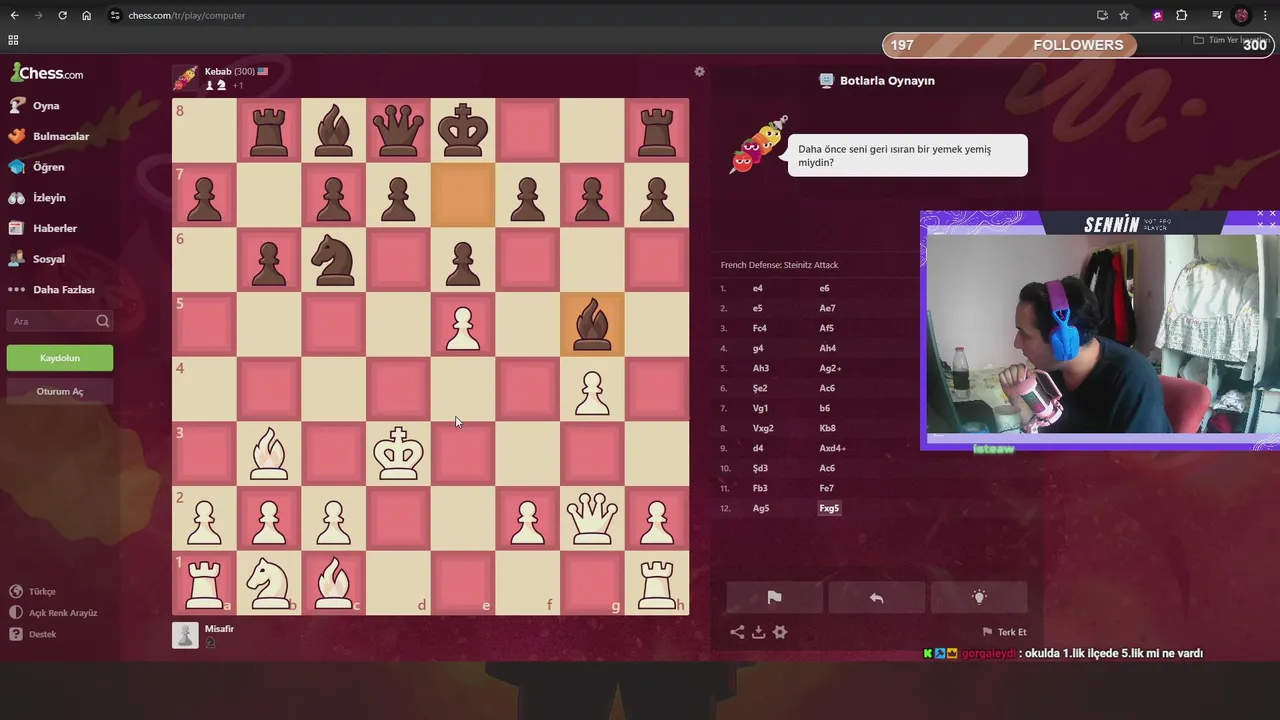Click the site info icon in address bar

(x=115, y=15)
